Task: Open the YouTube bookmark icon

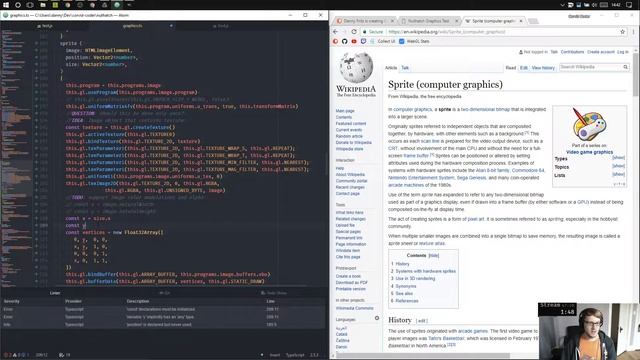Action: pyautogui.click(x=354, y=41)
